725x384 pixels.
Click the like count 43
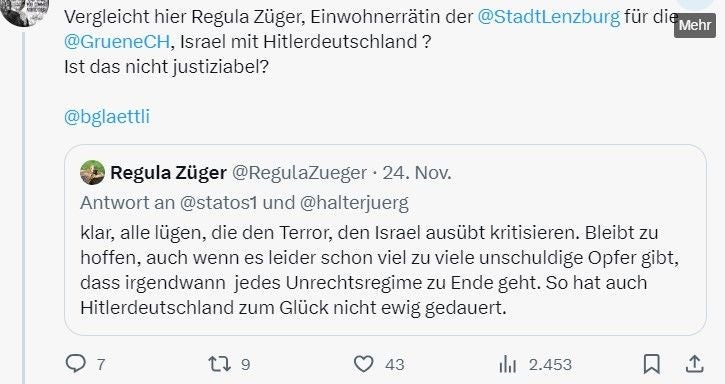point(394,365)
